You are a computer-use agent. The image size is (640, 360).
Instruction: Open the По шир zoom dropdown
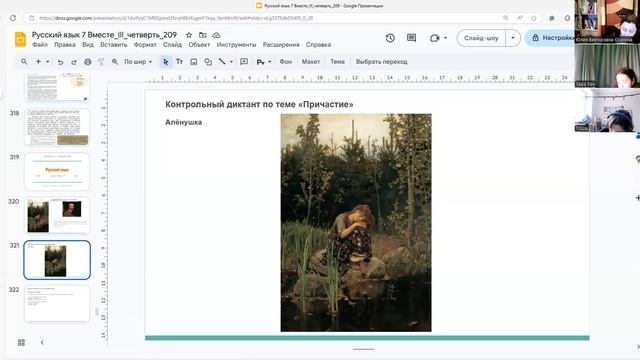138,62
